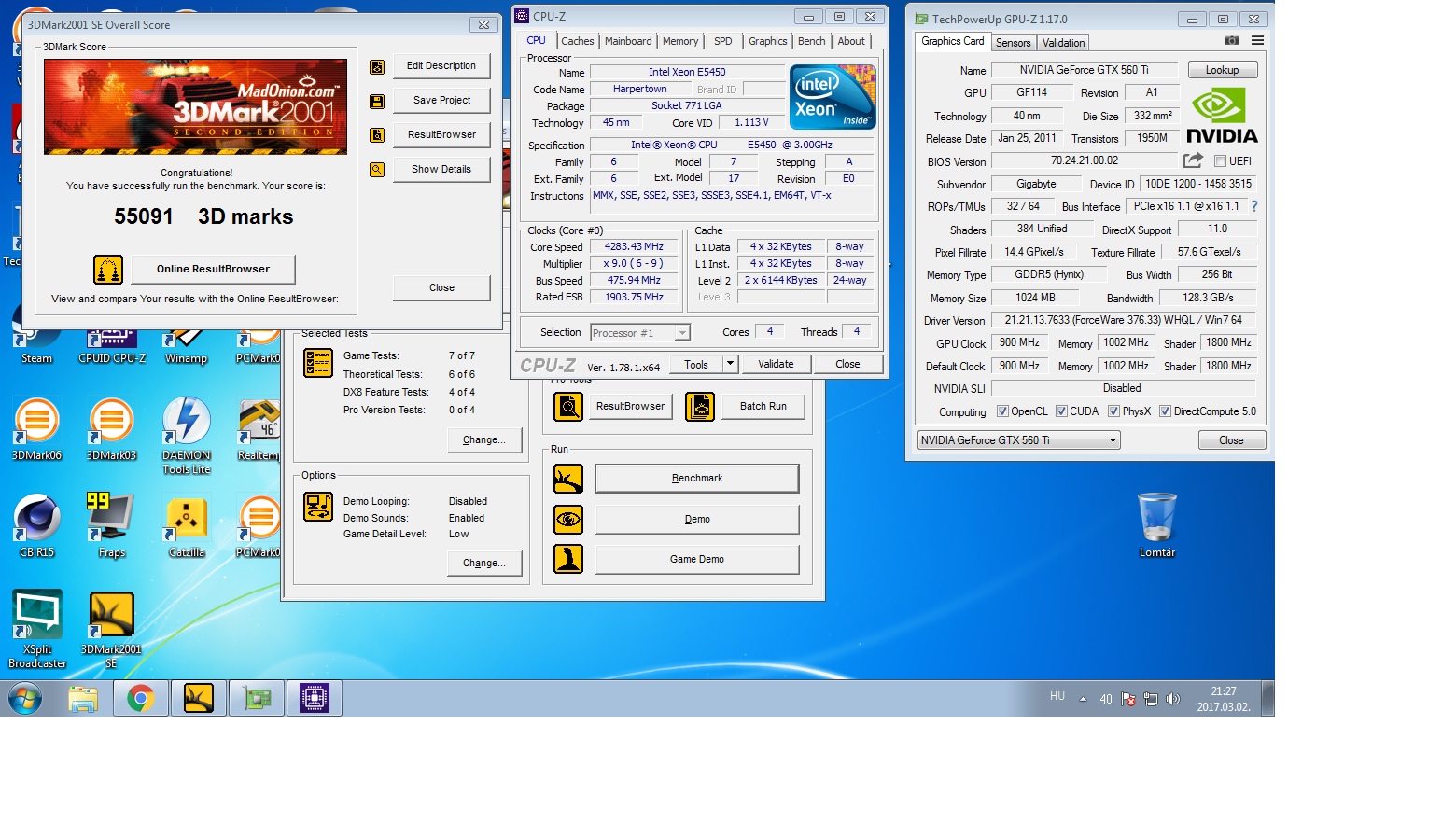Open the GPU selection dropdown in GPU-Z

tap(1018, 440)
